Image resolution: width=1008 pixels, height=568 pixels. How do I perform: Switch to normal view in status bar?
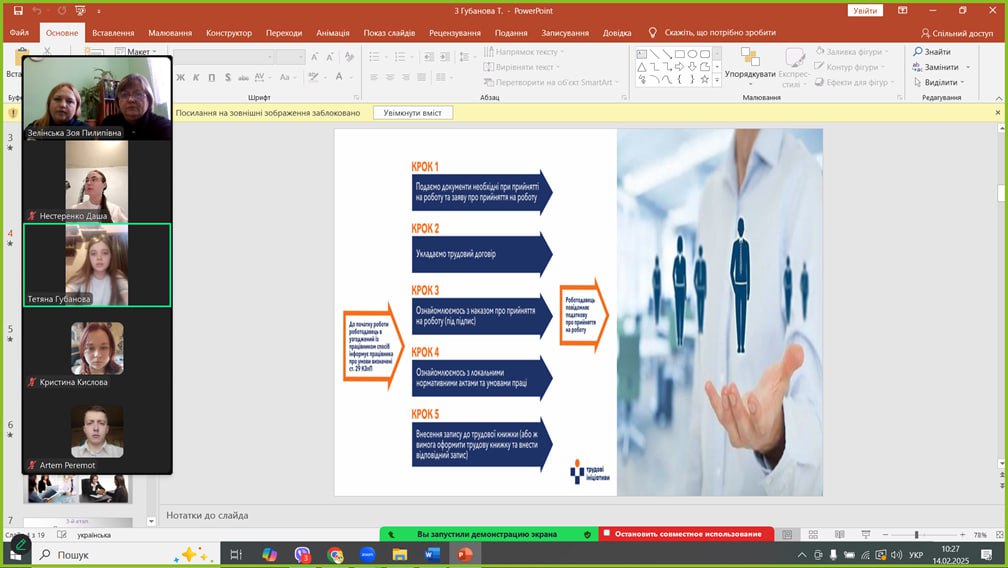click(x=788, y=535)
